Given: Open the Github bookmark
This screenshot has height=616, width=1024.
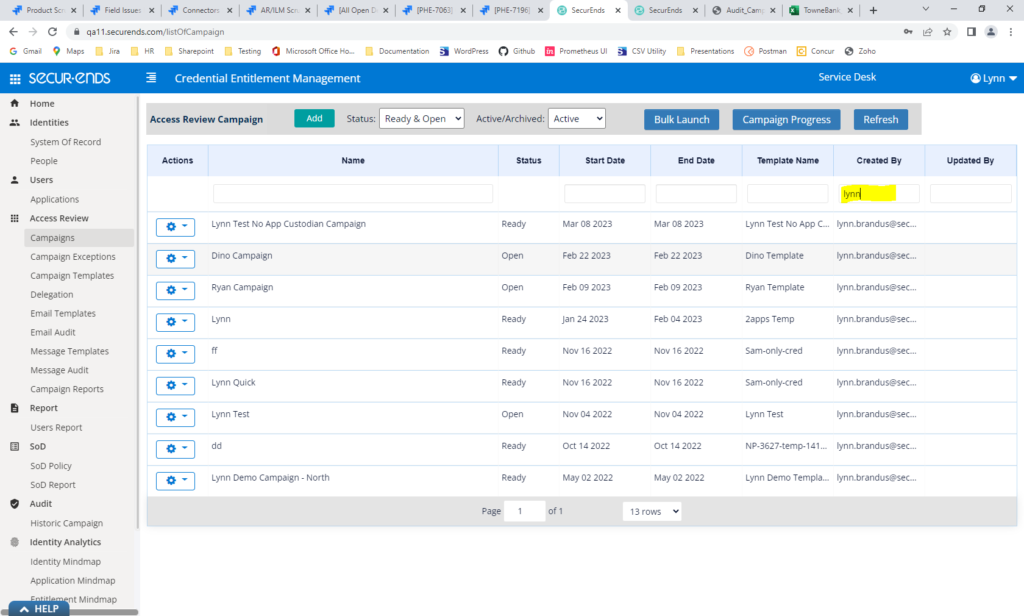Looking at the screenshot, I should [517, 51].
